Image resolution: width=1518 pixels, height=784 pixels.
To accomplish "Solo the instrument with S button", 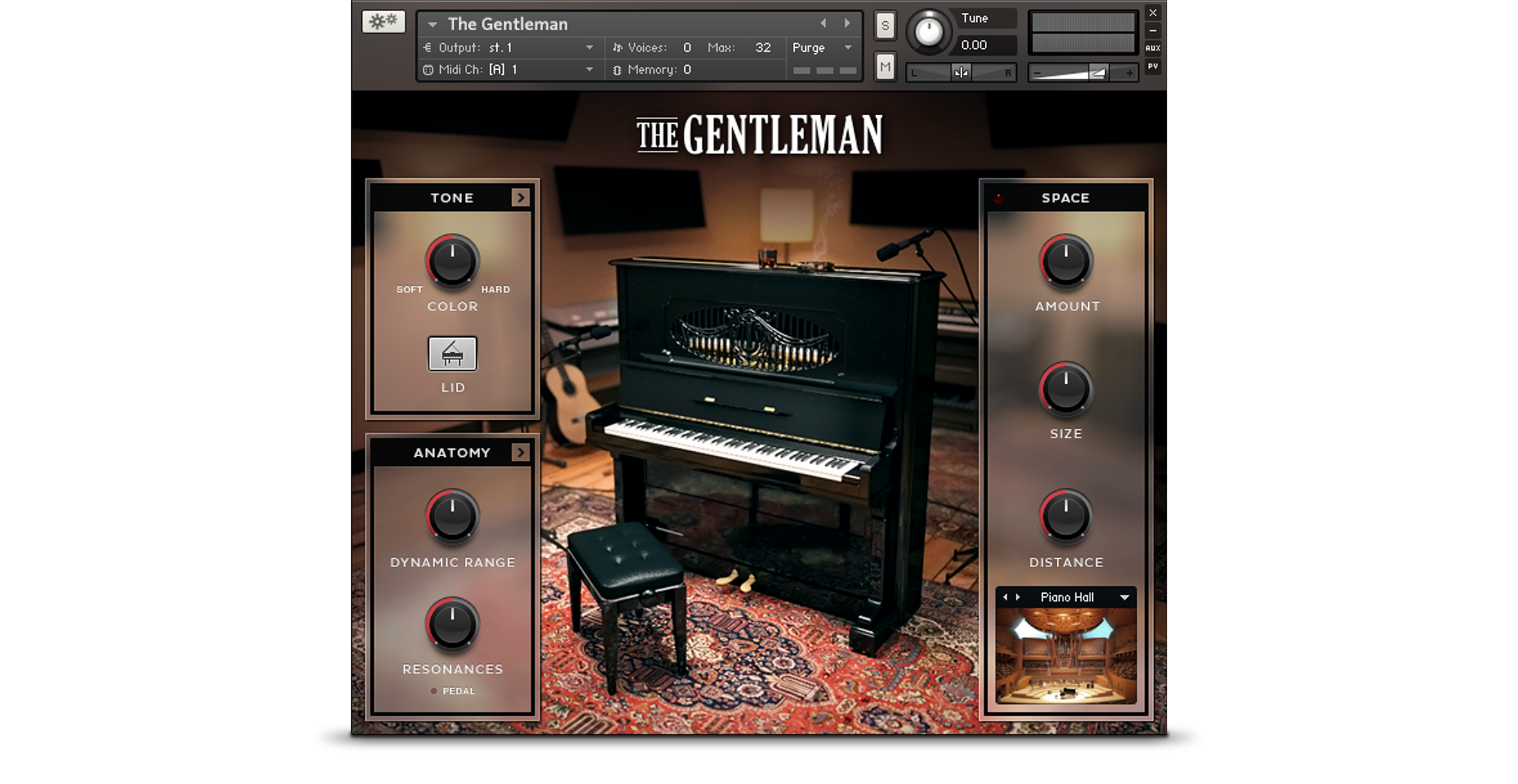I will click(885, 25).
